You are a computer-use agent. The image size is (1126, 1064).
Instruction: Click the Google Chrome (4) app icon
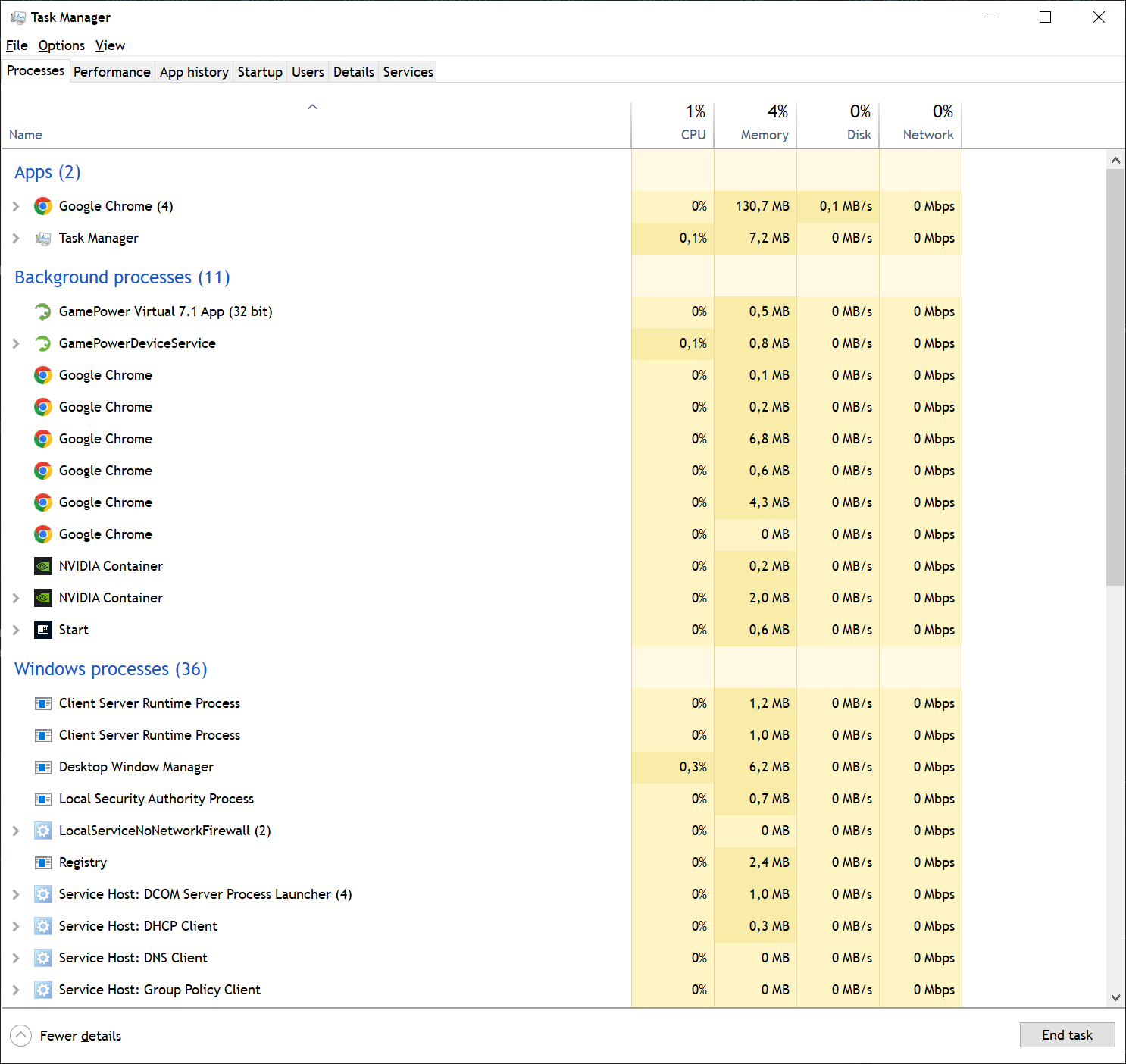tap(43, 206)
